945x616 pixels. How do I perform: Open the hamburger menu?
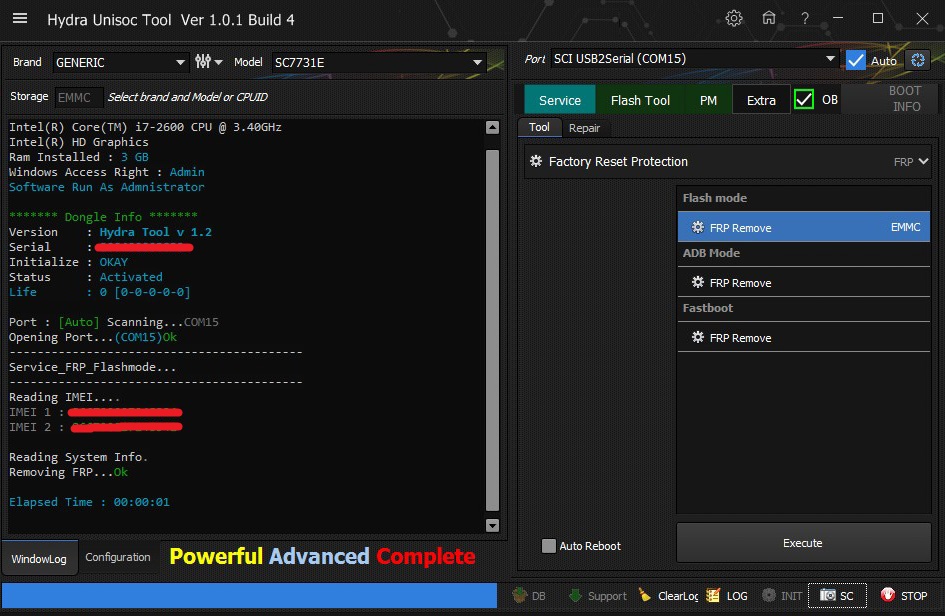click(x=20, y=19)
